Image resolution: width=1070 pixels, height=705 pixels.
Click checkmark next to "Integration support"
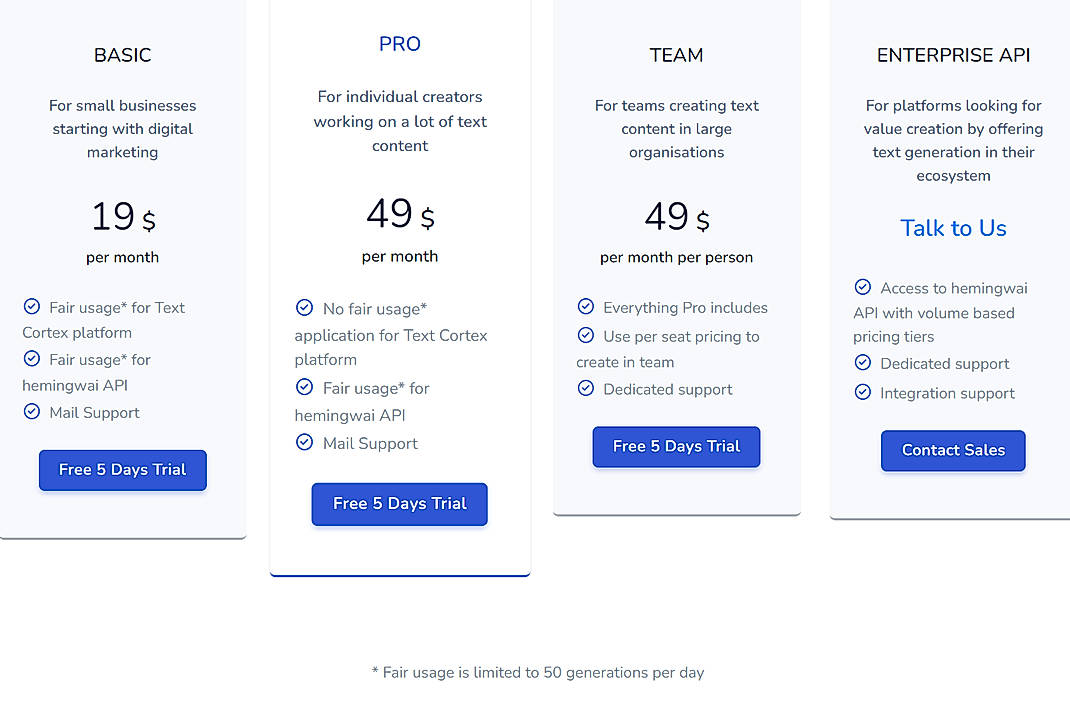862,392
